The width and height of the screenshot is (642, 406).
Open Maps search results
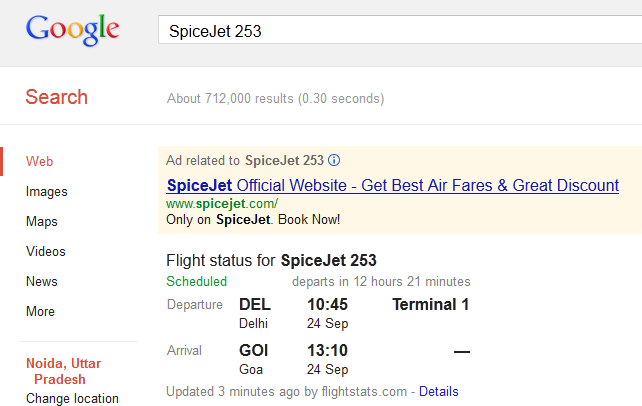tap(42, 221)
